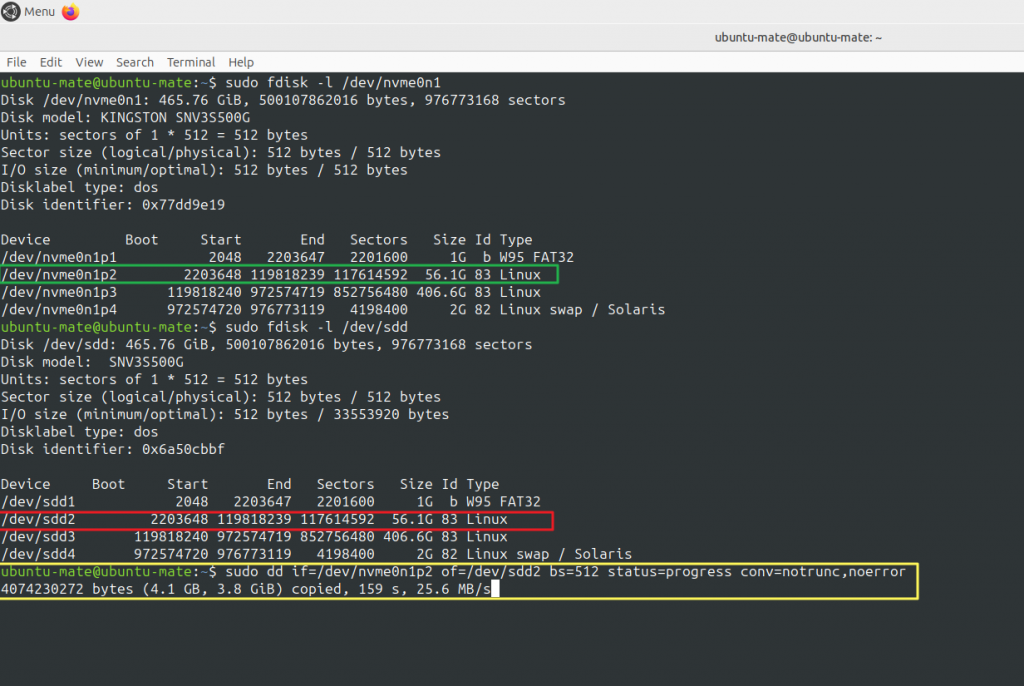Open the Help menu
The height and width of the screenshot is (686, 1024).
point(241,62)
